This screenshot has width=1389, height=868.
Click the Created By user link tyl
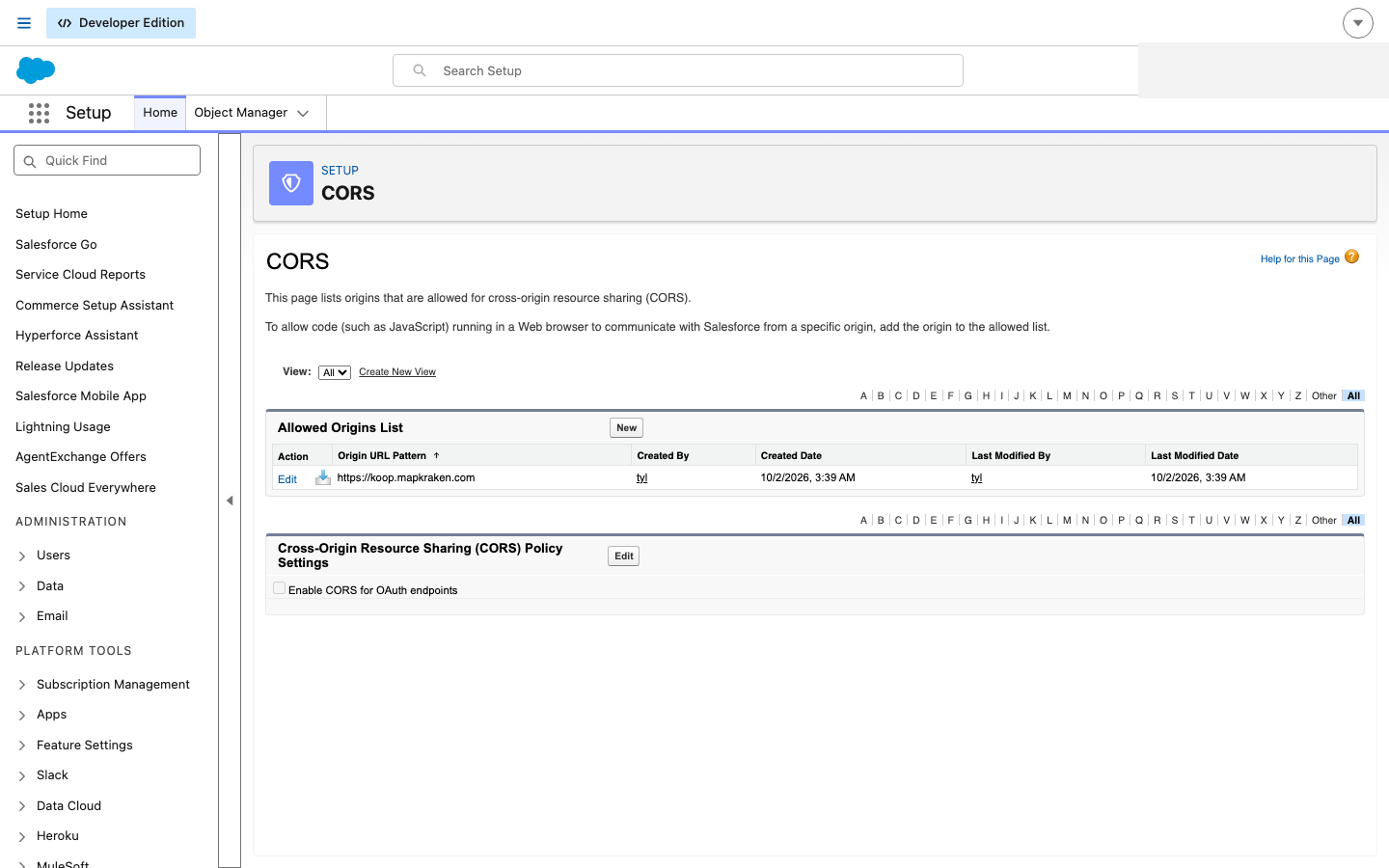tap(642, 478)
